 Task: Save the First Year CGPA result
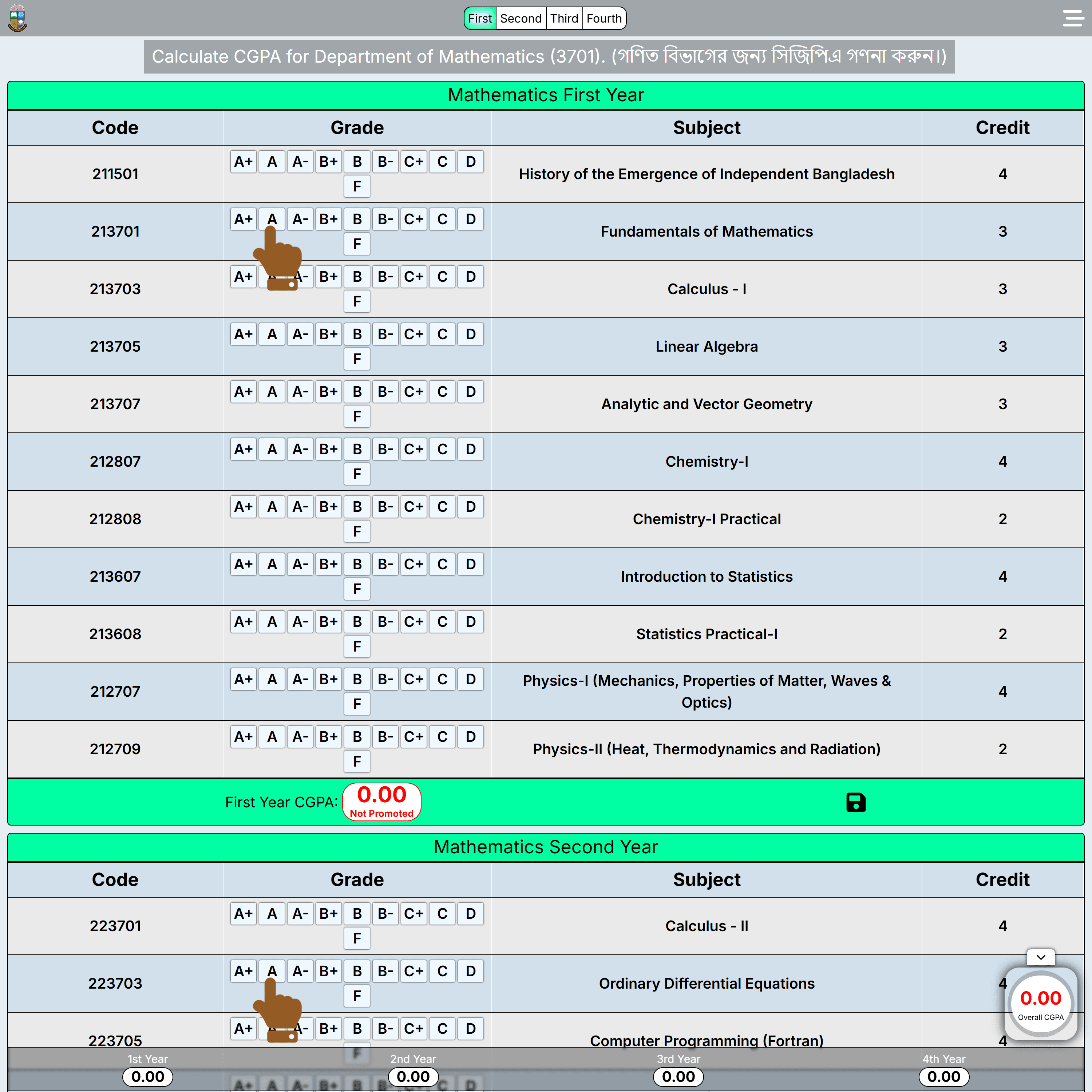(856, 802)
